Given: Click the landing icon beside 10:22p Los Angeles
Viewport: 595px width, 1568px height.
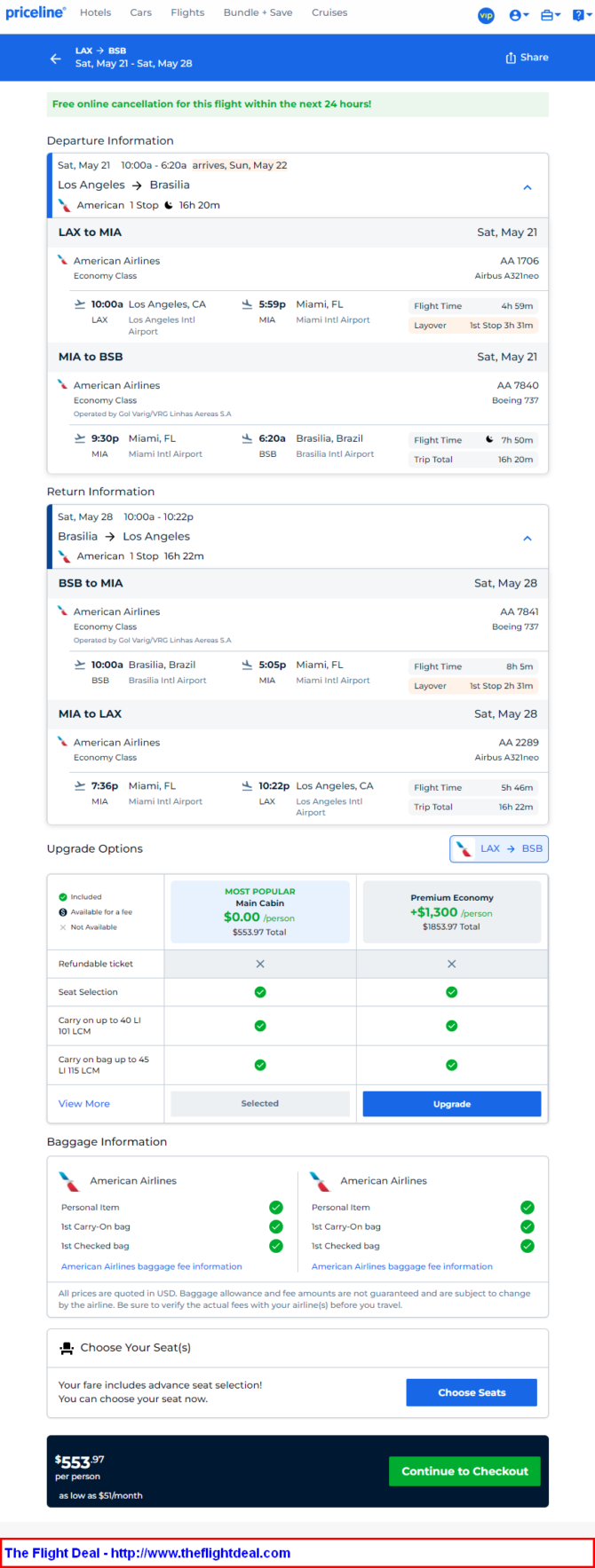Looking at the screenshot, I should click(247, 786).
